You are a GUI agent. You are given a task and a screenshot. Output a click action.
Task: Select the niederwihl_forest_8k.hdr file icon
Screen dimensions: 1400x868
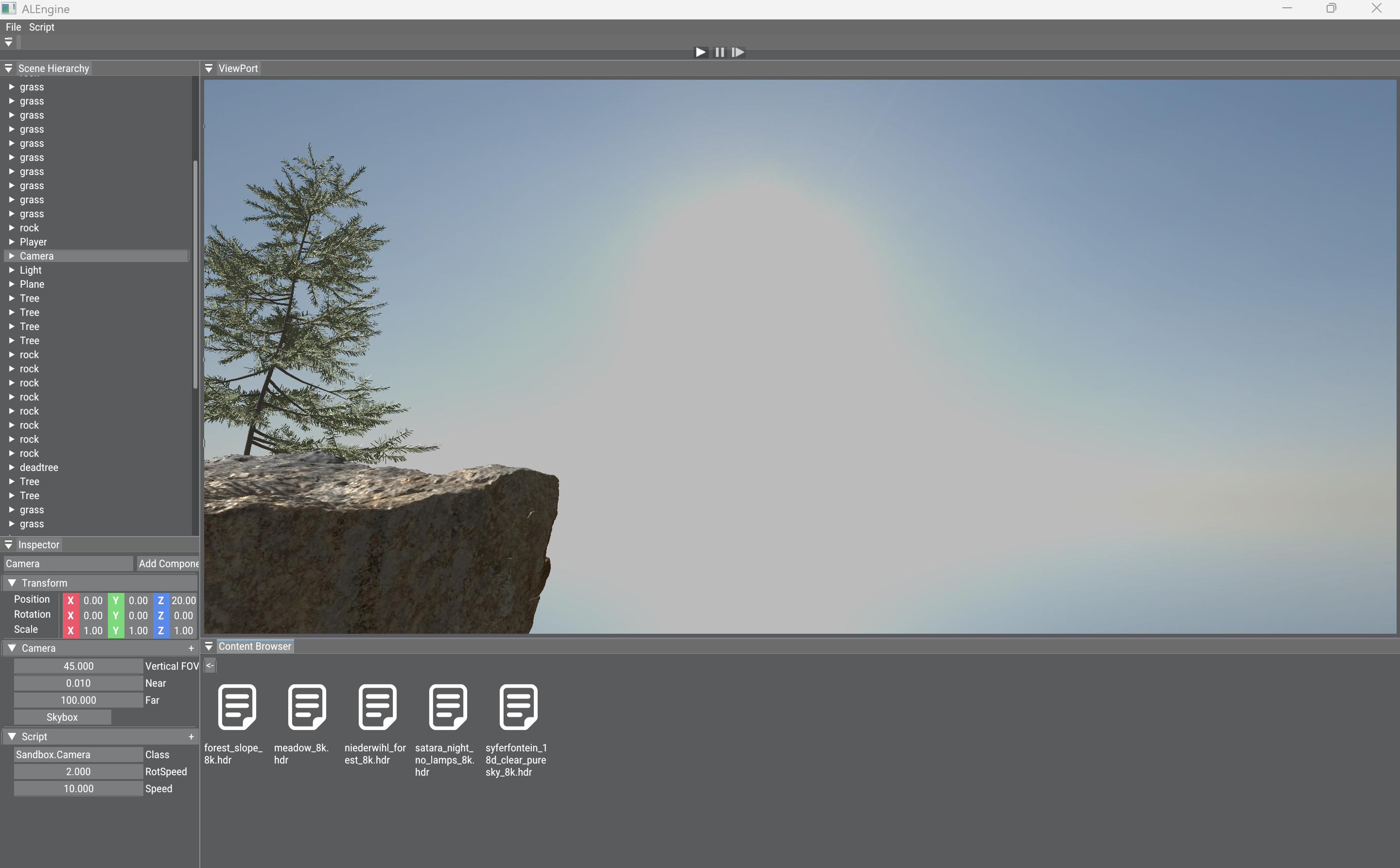coord(377,707)
